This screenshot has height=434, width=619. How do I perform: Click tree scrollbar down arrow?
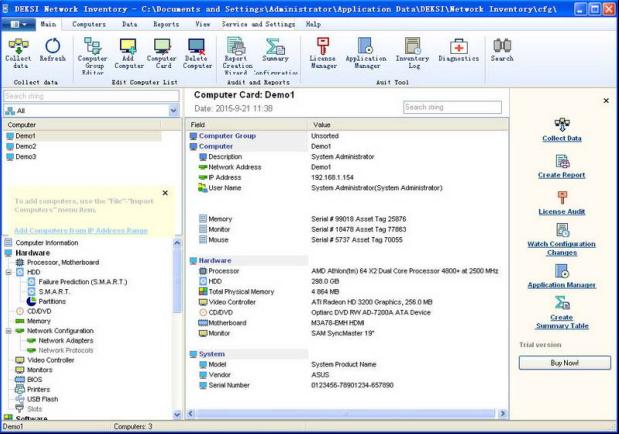click(x=177, y=414)
